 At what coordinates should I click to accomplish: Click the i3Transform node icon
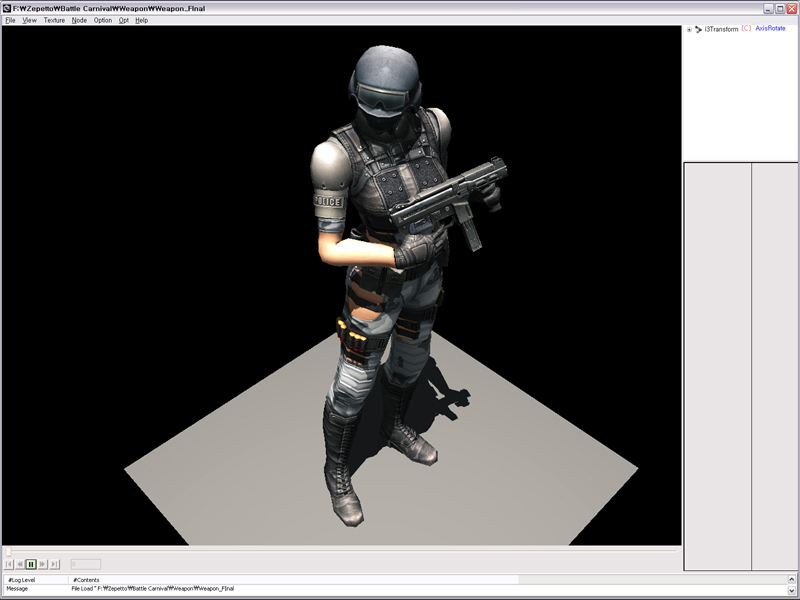[x=699, y=29]
